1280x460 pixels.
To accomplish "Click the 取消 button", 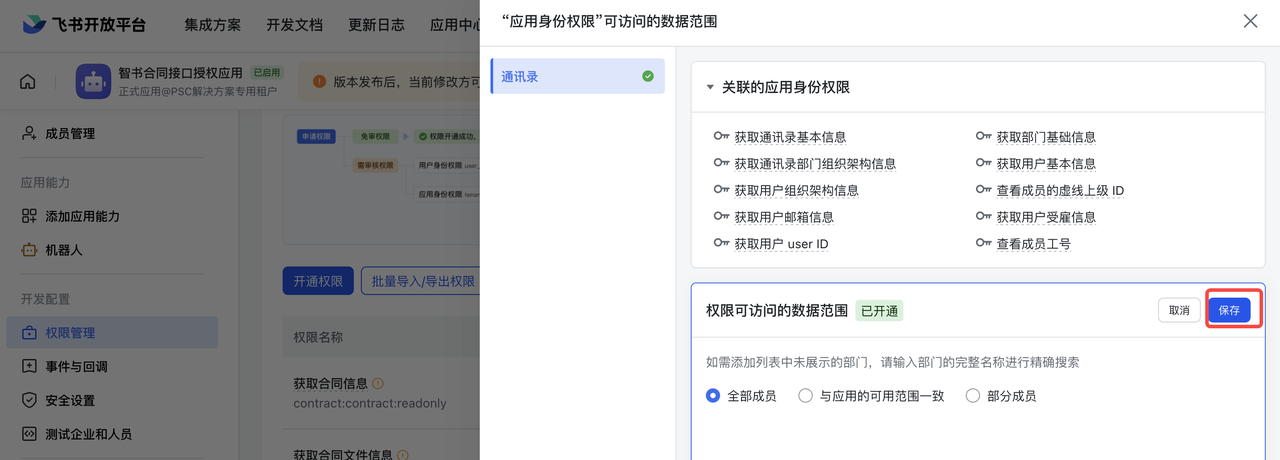I will coord(1179,310).
